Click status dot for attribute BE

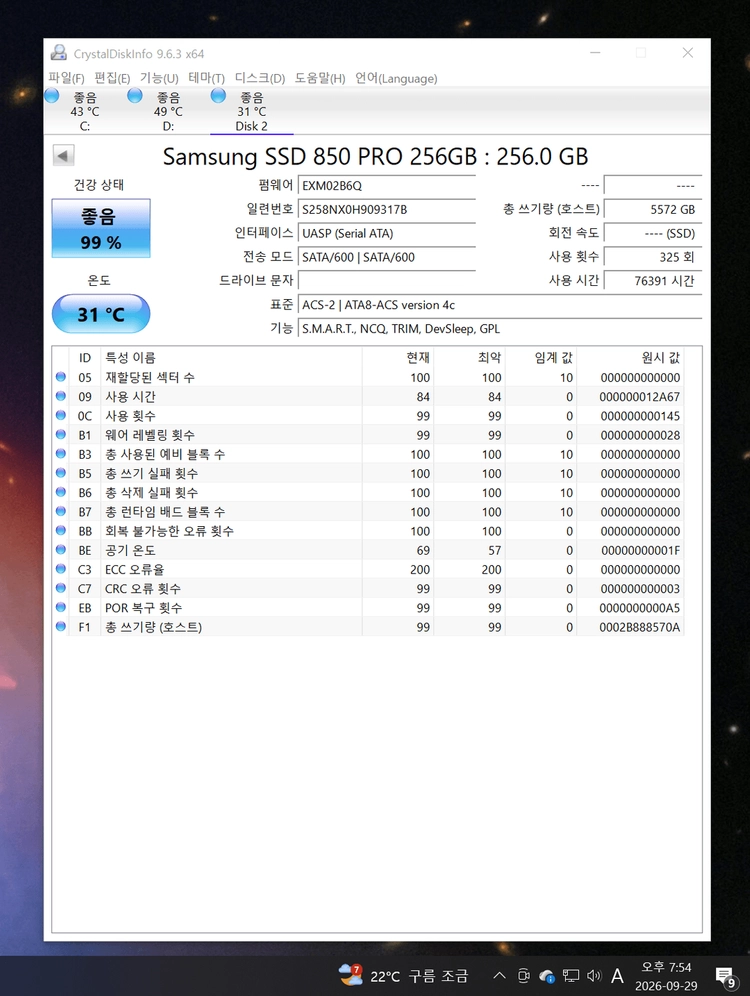click(61, 549)
